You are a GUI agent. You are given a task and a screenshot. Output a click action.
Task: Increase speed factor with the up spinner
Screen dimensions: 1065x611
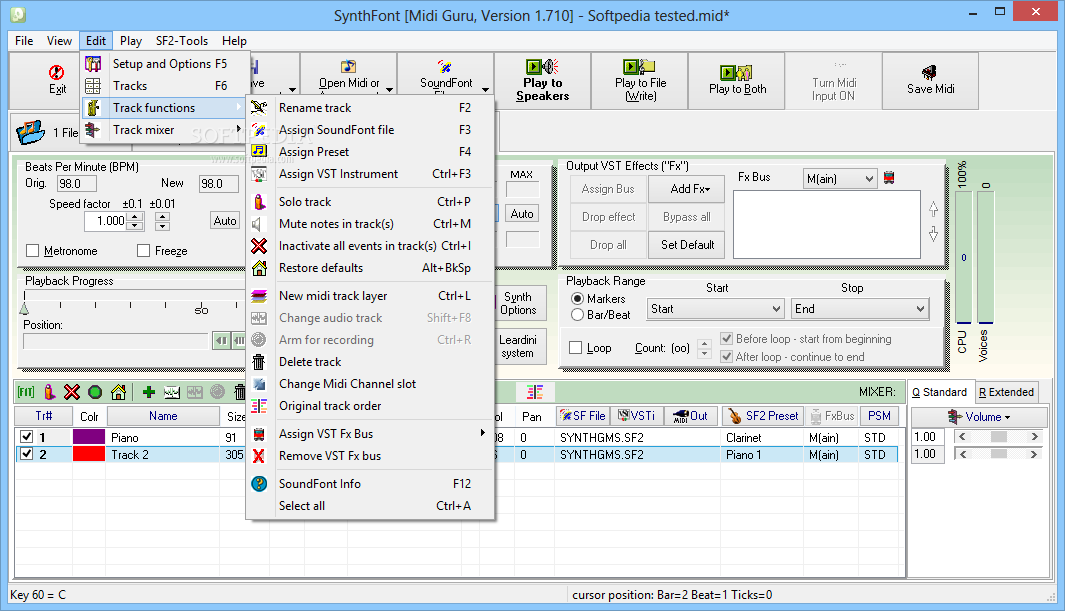135,217
